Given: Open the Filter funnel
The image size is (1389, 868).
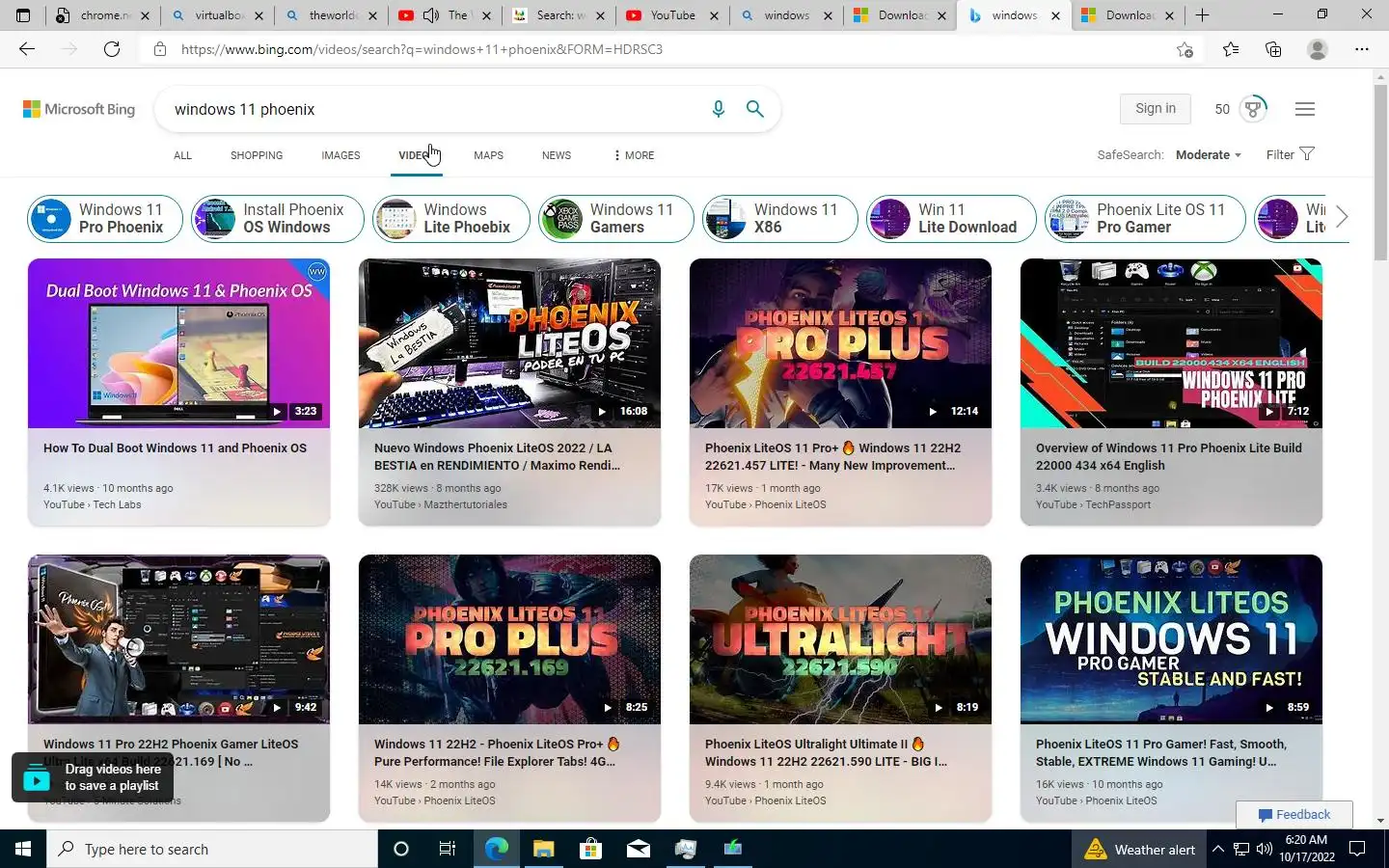Looking at the screenshot, I should pos(1291,154).
